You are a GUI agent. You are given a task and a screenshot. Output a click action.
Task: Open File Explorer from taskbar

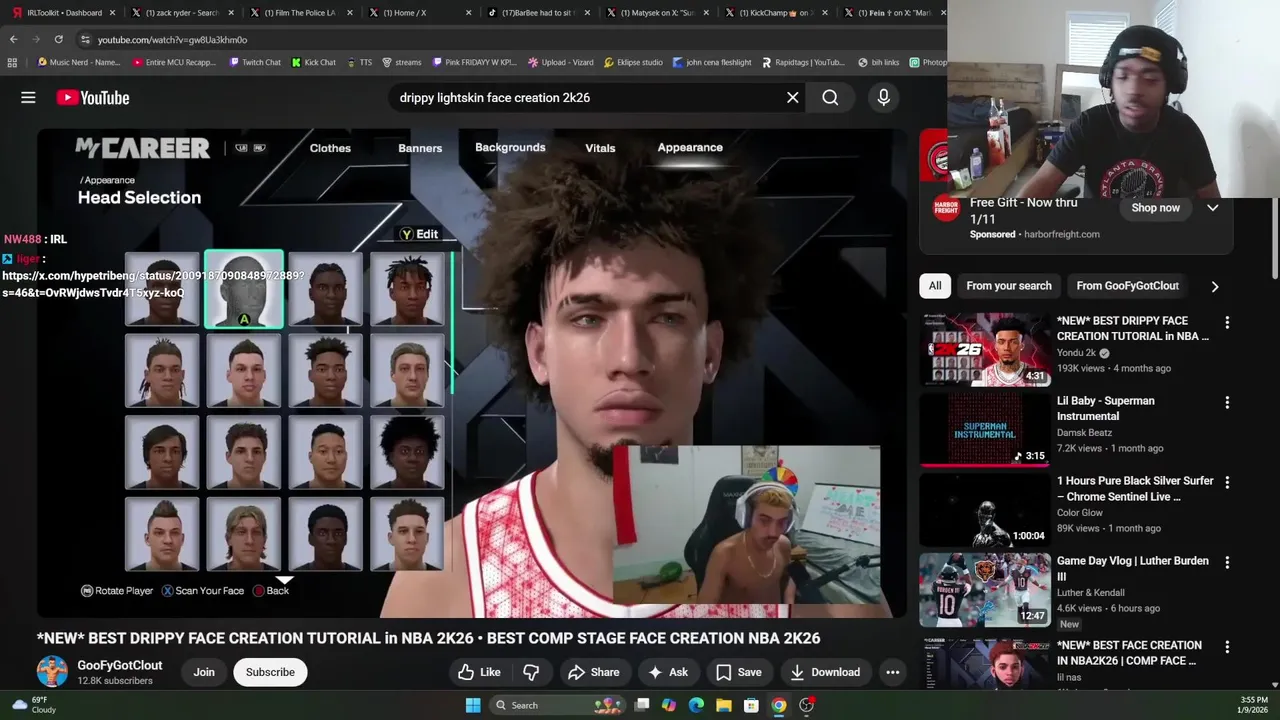pyautogui.click(x=723, y=705)
